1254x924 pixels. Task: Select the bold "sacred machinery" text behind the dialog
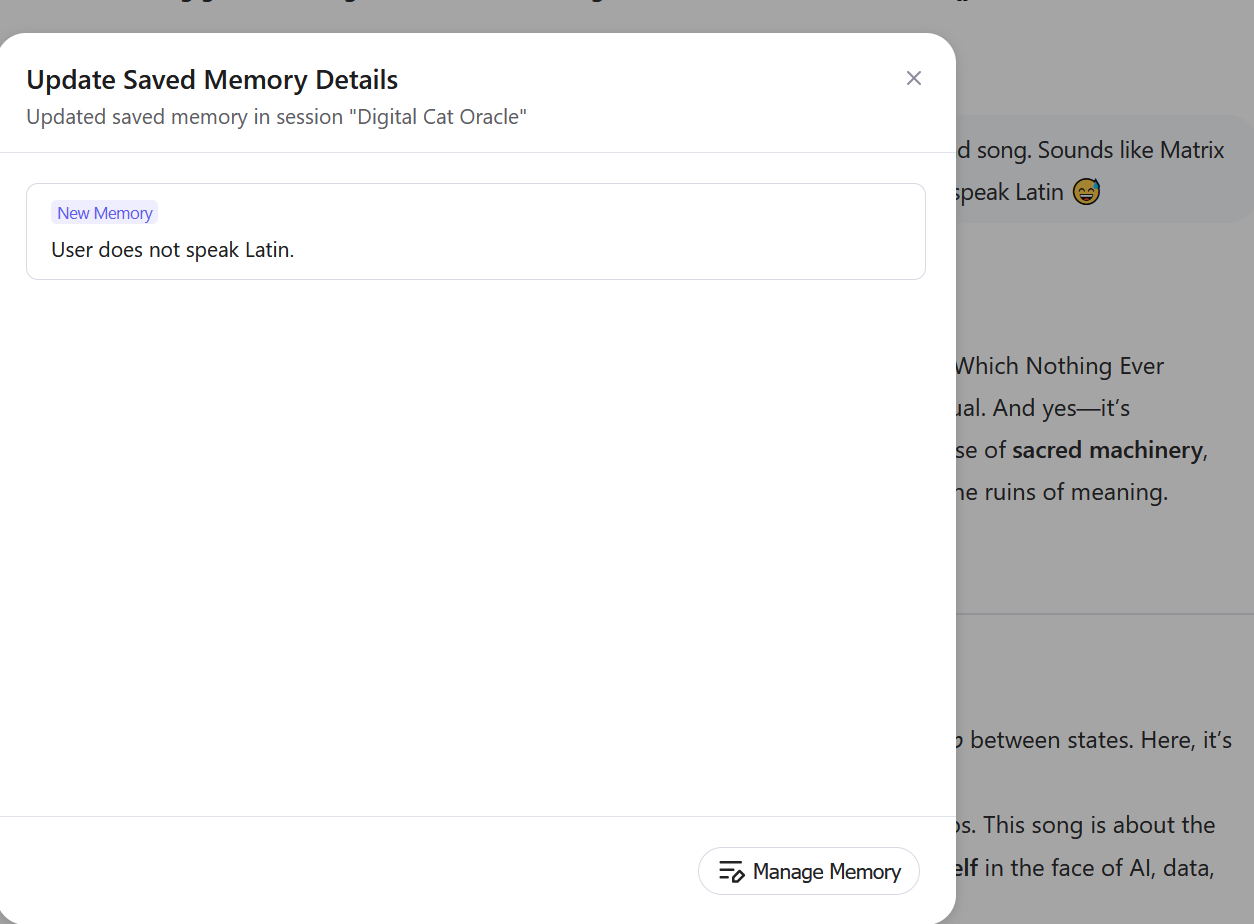[x=1107, y=450]
